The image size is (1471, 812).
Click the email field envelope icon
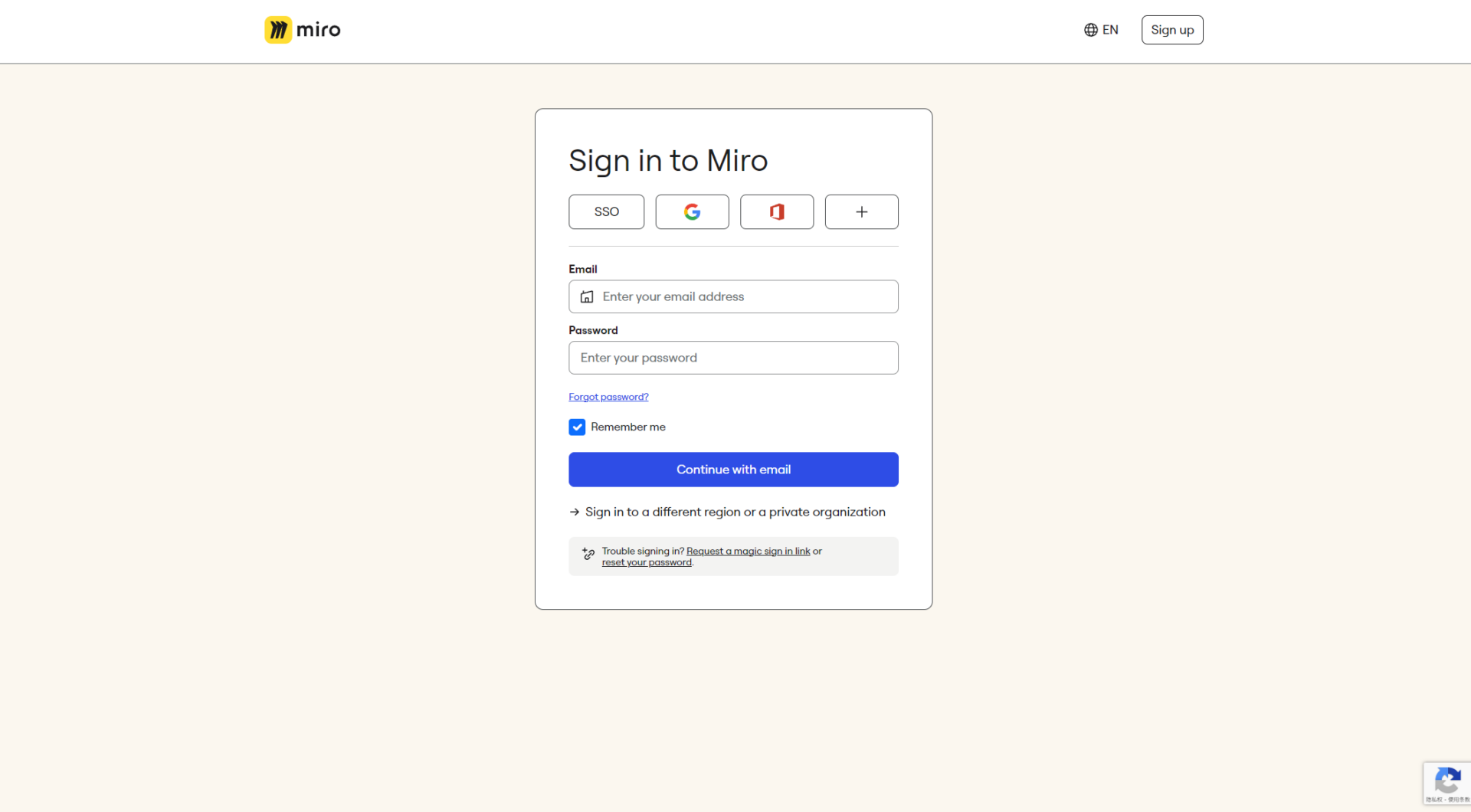[x=587, y=296]
